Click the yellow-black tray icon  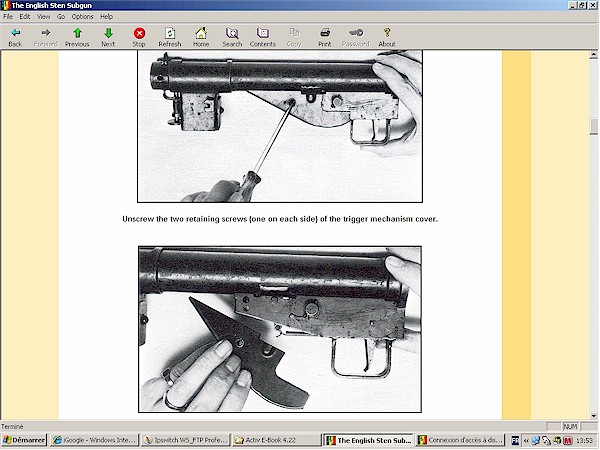pyautogui.click(x=557, y=440)
